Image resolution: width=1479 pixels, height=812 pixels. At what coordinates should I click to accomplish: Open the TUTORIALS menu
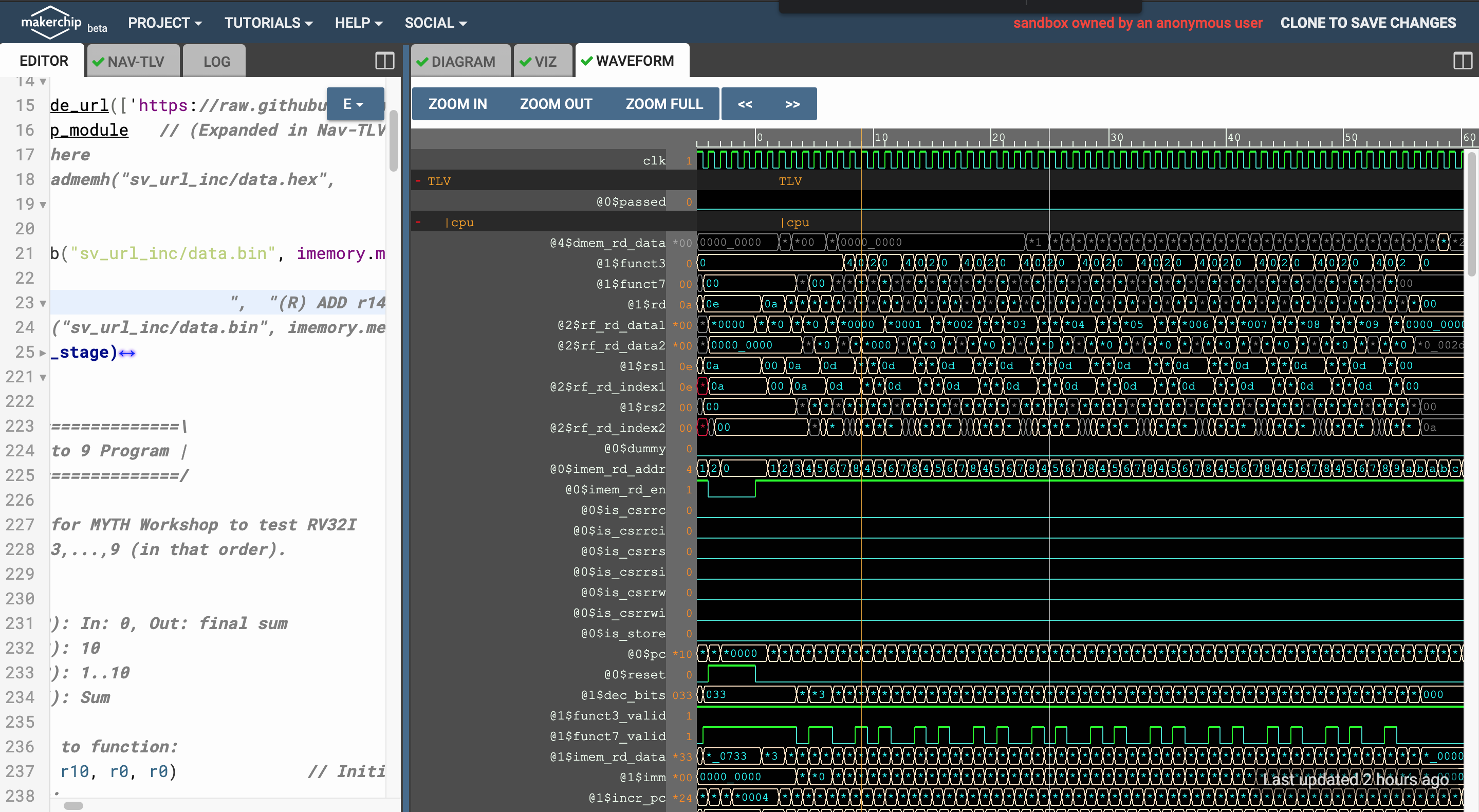pos(268,23)
